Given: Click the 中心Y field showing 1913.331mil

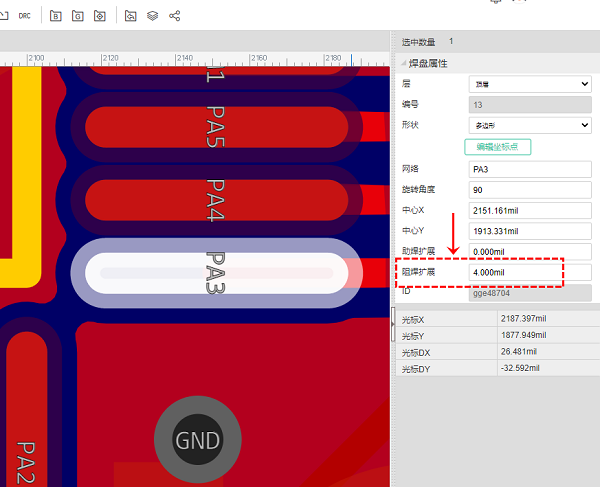Looking at the screenshot, I should tap(530, 231).
